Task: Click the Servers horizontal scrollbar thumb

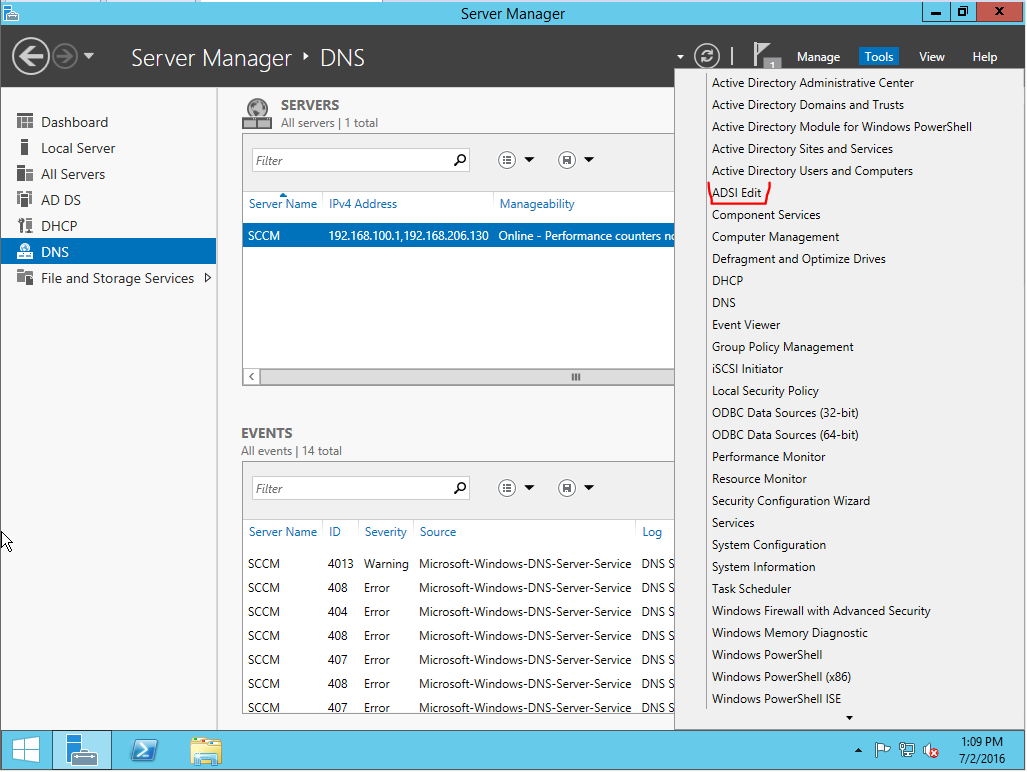Action: tap(468, 377)
